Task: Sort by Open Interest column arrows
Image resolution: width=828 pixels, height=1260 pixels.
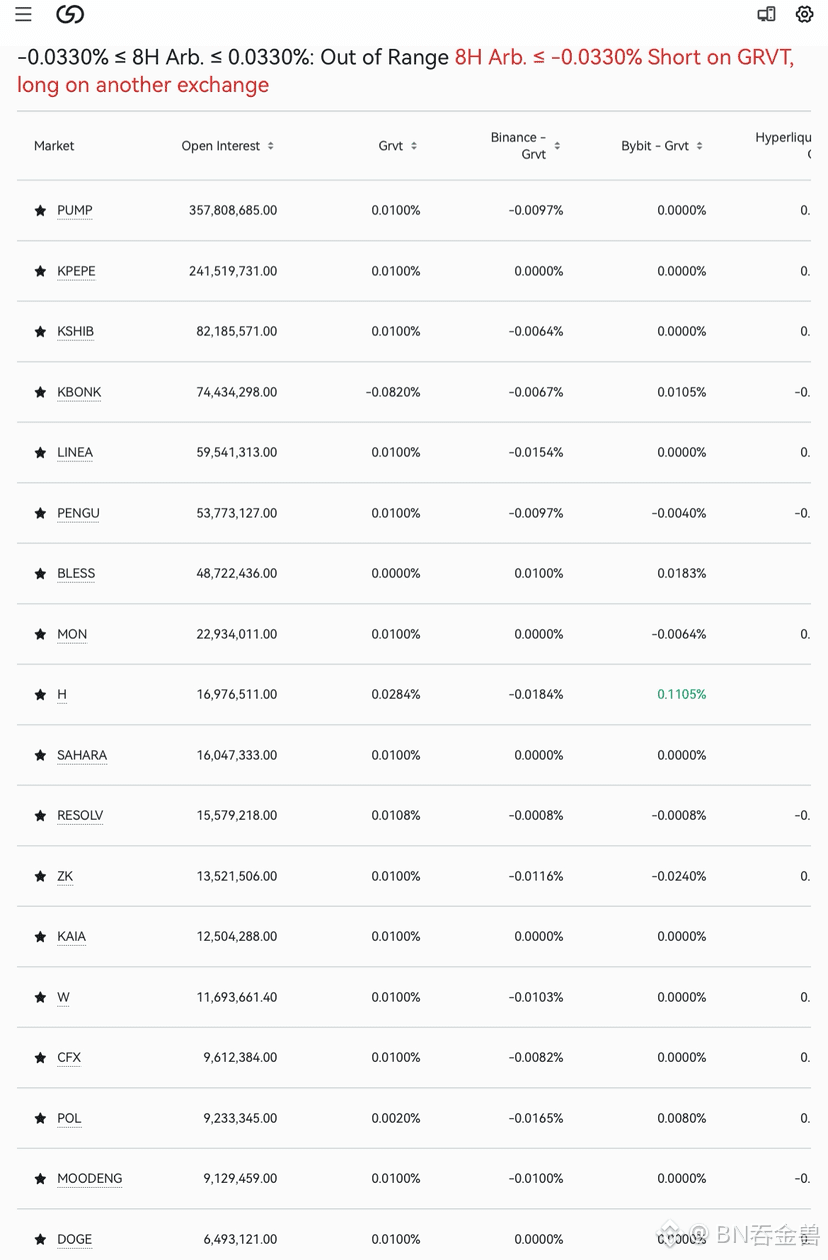Action: pos(270,146)
